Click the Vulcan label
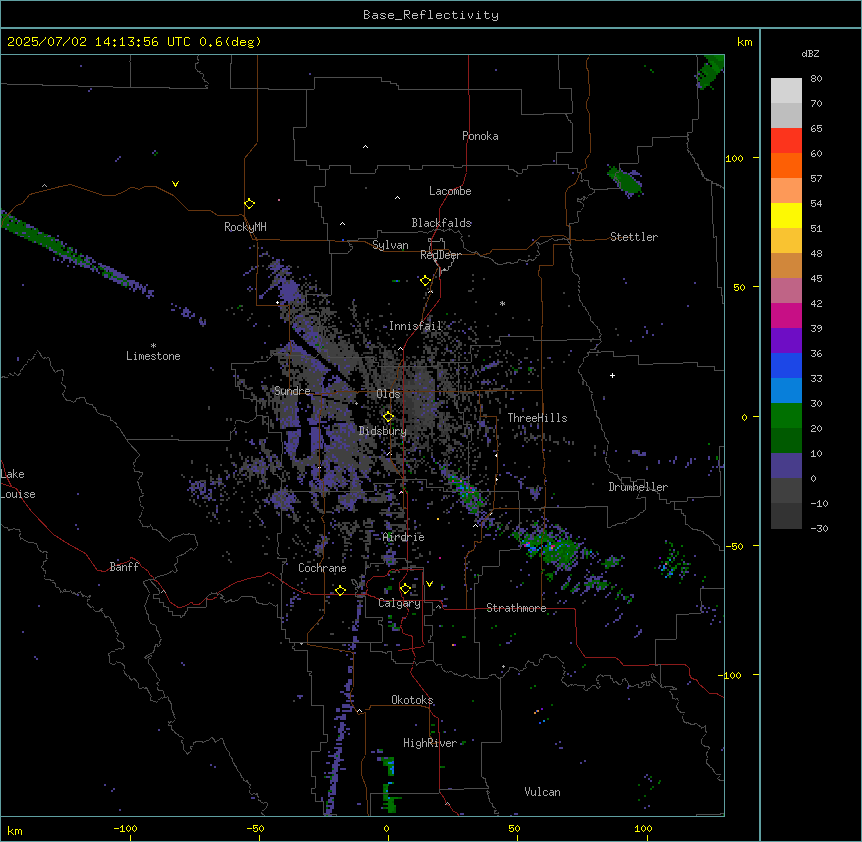 [x=542, y=792]
